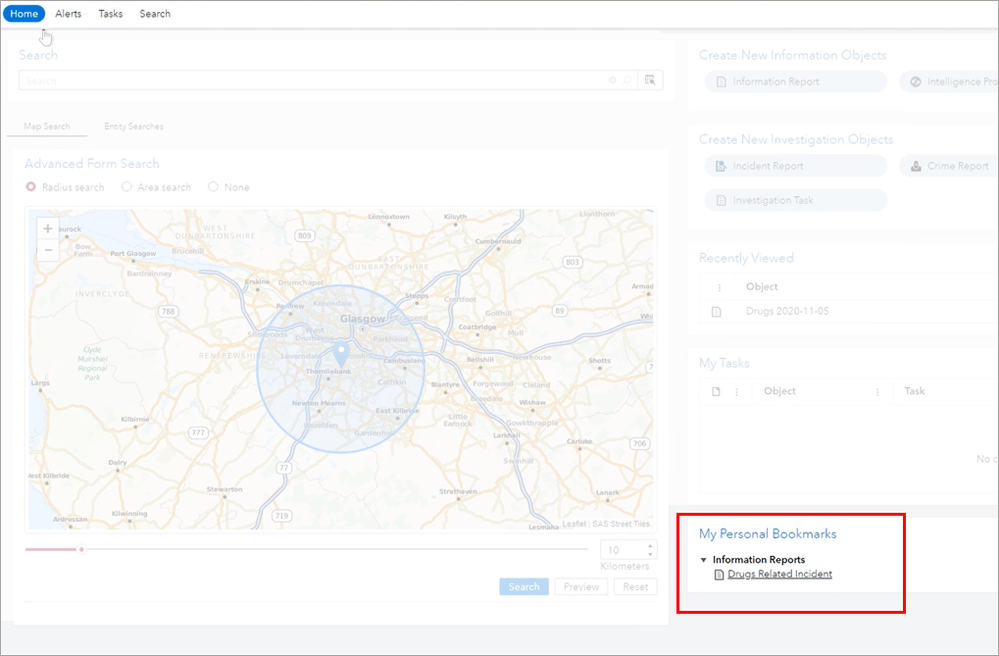Screen dimensions: 999x656
Task: Open the Tasks tab
Action: coord(110,13)
